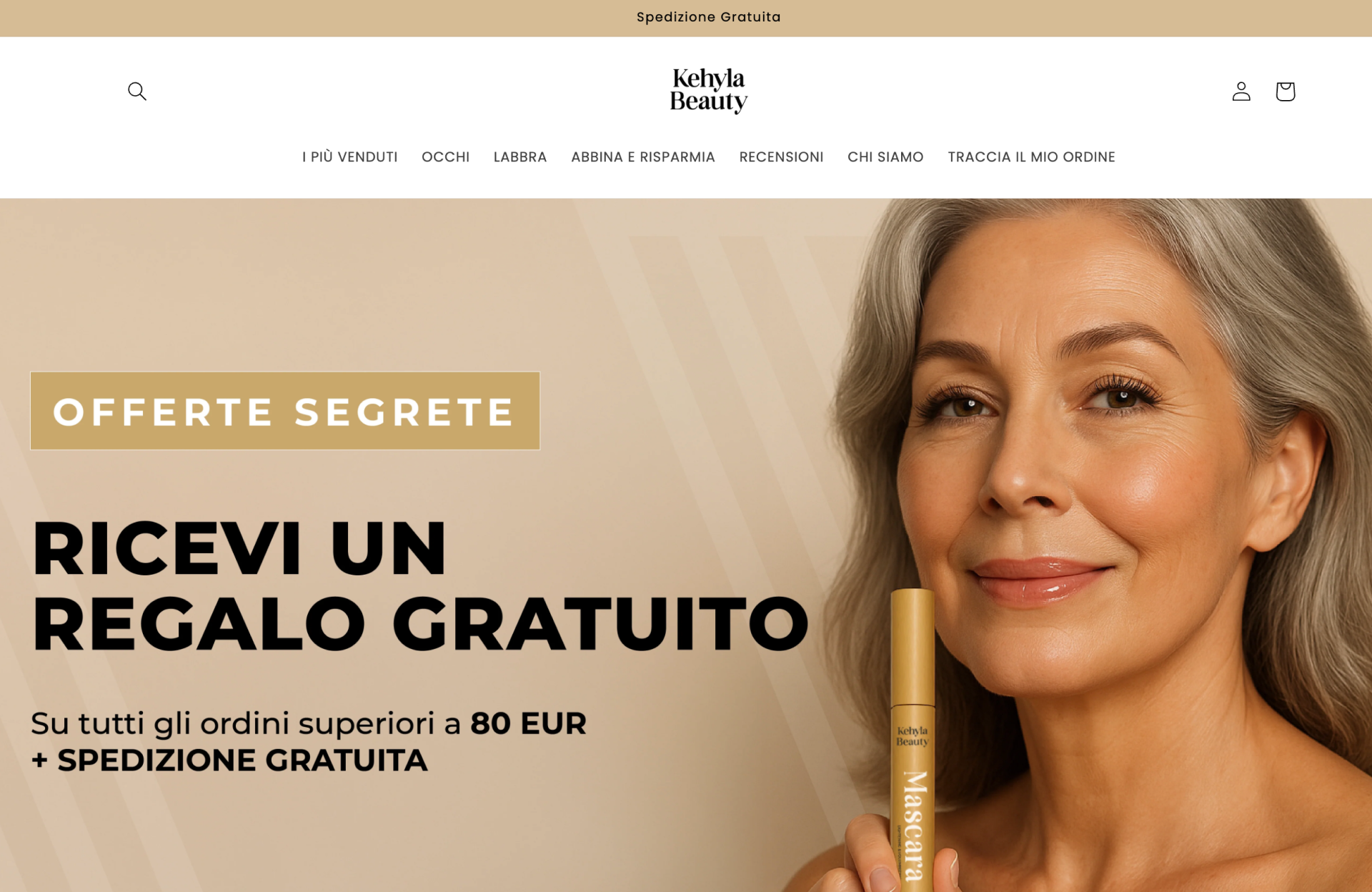This screenshot has width=1372, height=892.
Task: Click the RICEVI UN REGALO GRATUITO headline
Action: coord(420,586)
